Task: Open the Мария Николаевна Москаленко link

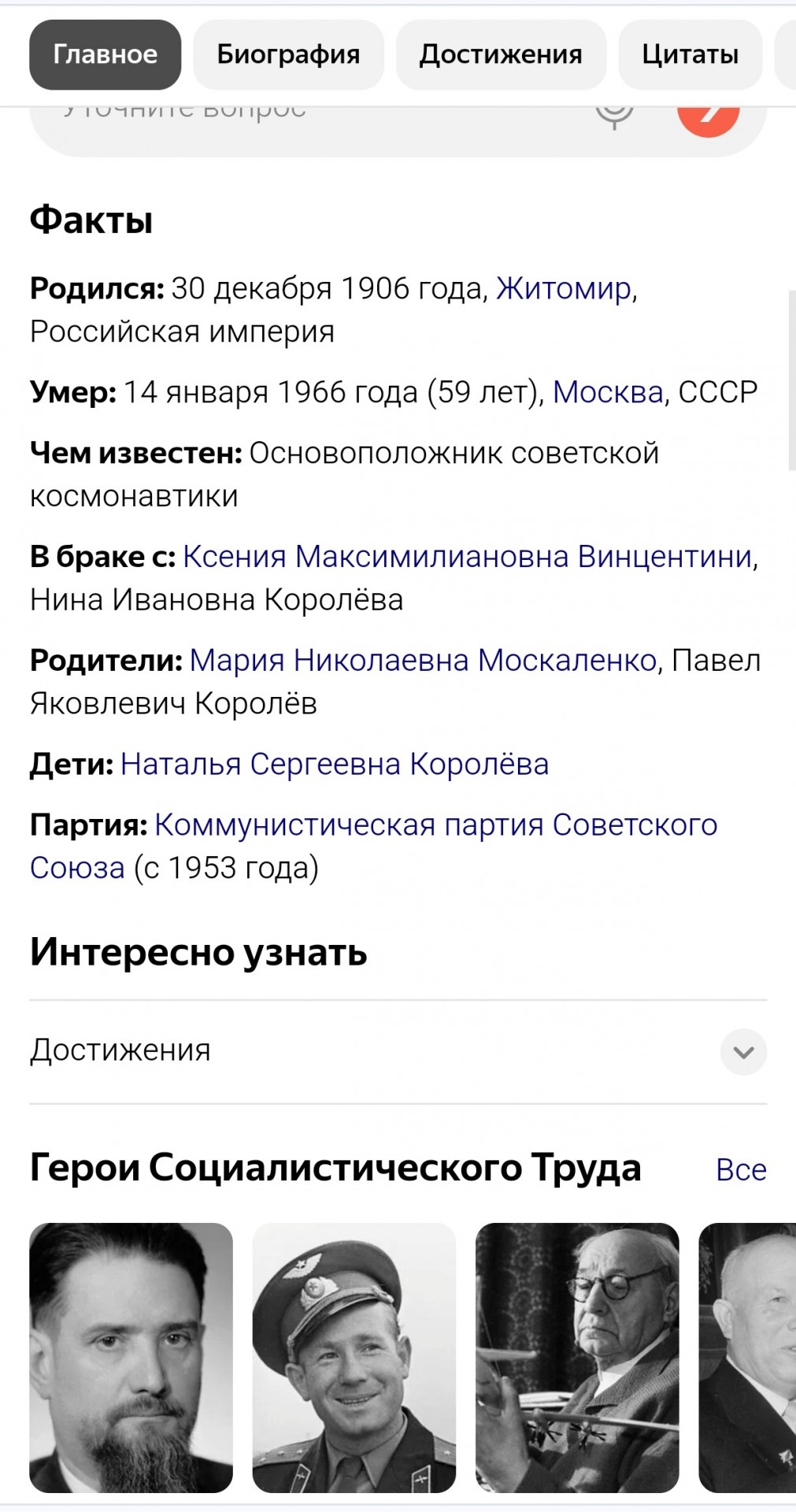Action: point(423,660)
